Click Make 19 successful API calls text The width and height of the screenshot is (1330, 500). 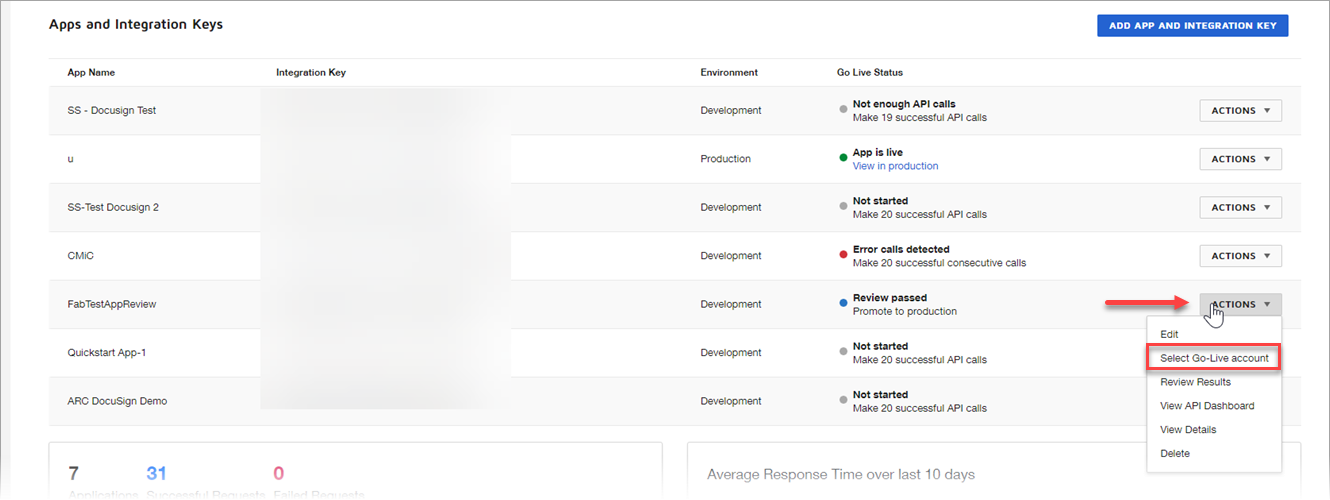pos(920,118)
